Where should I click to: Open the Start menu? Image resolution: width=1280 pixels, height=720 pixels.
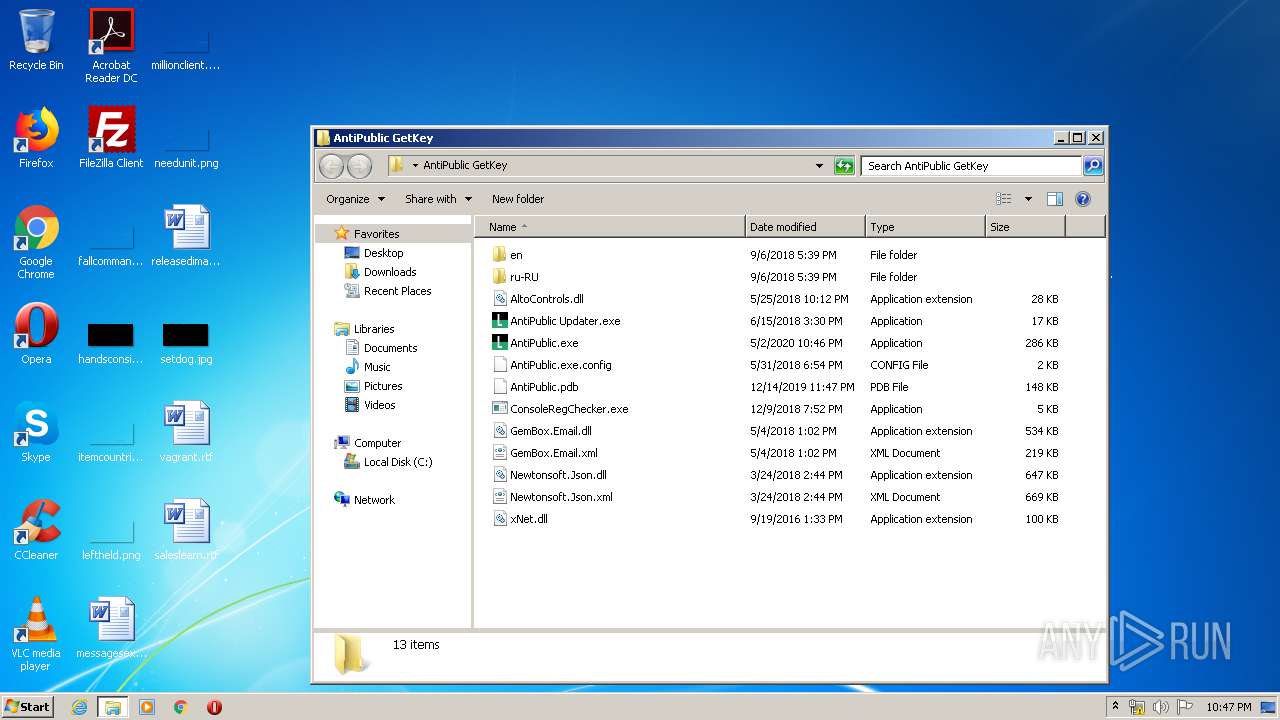click(x=28, y=707)
